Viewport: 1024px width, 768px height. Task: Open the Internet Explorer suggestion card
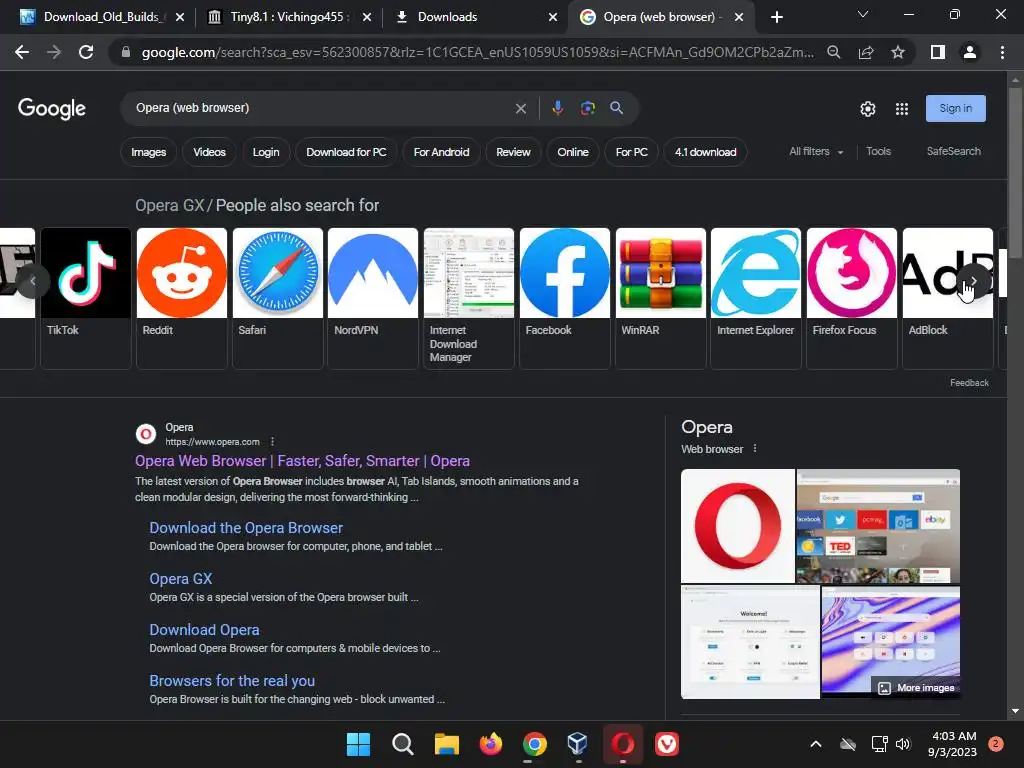click(x=756, y=298)
